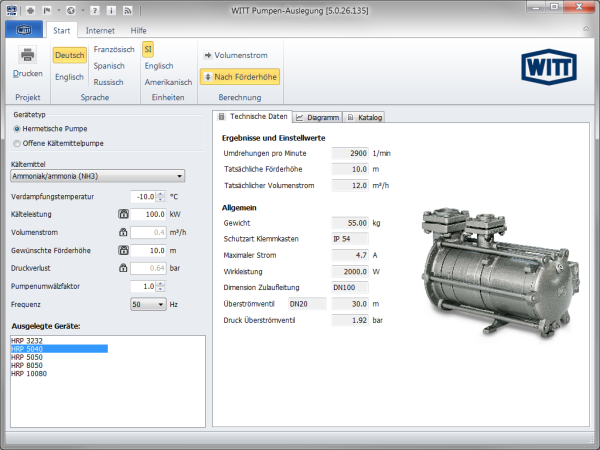
Task: Click the Kälteleistung value field
Action: click(x=148, y=214)
